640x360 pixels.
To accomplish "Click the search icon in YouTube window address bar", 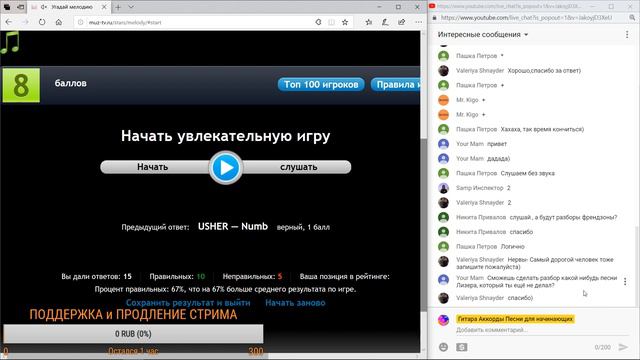I will [x=632, y=18].
